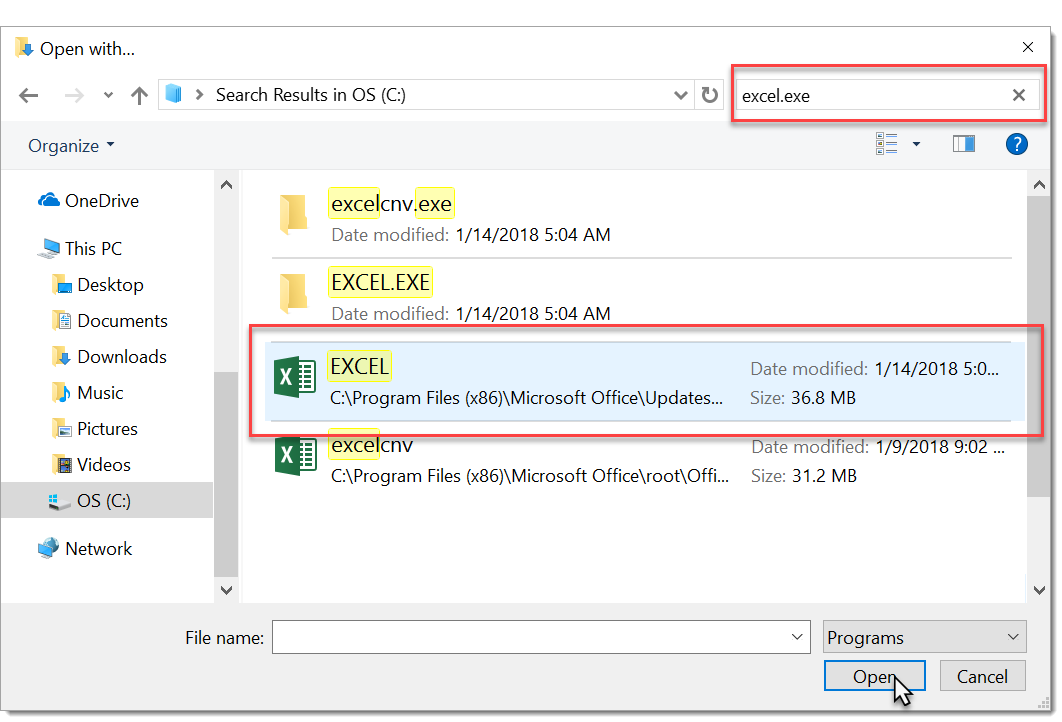Click the change view icon
This screenshot has width=1062, height=722.
click(887, 145)
